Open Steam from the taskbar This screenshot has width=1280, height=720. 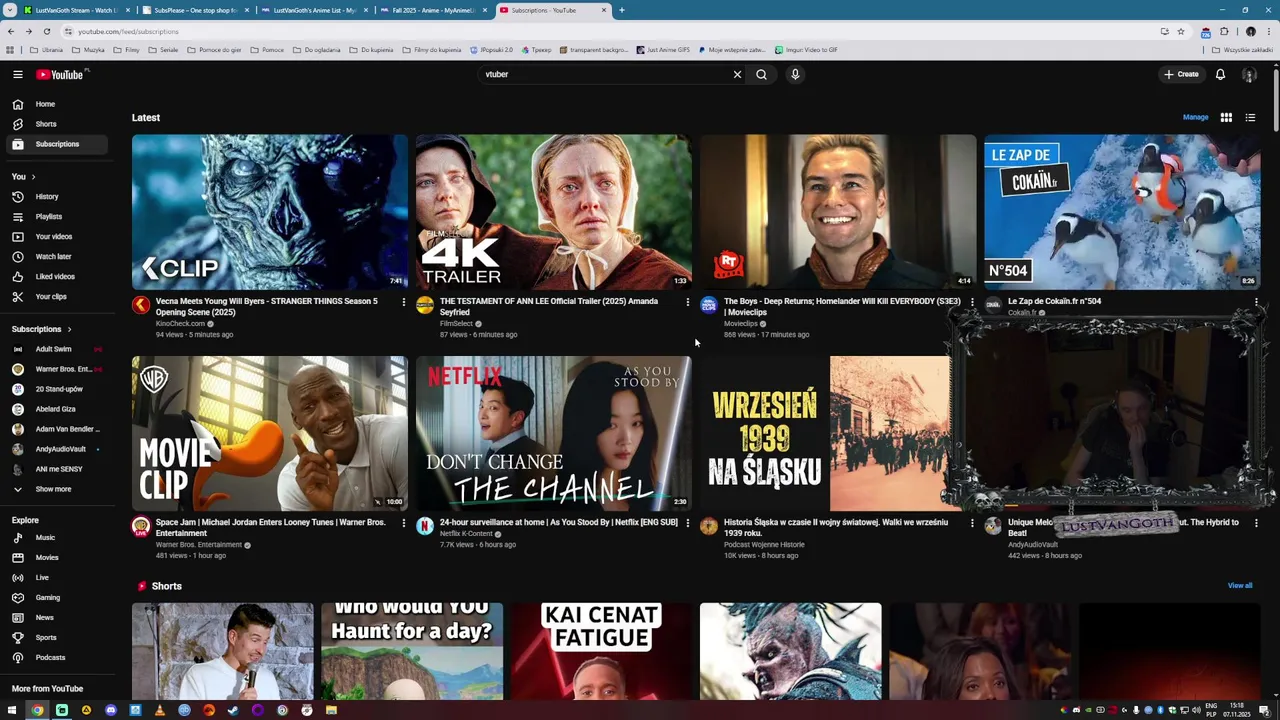[233, 710]
